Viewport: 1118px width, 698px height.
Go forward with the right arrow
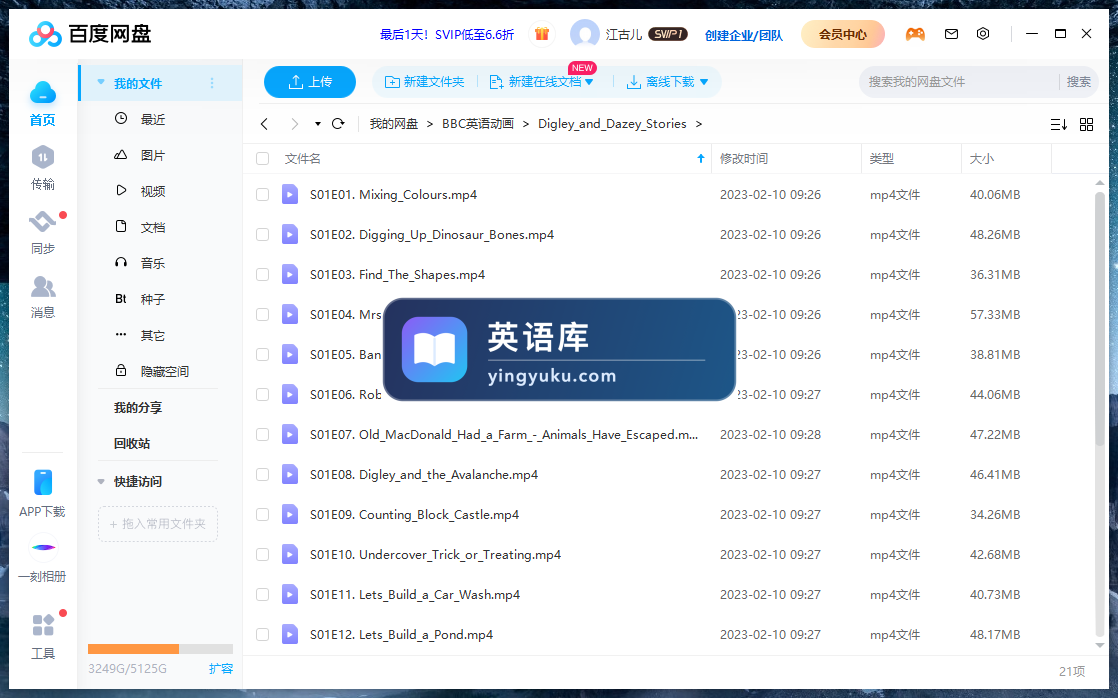(294, 124)
